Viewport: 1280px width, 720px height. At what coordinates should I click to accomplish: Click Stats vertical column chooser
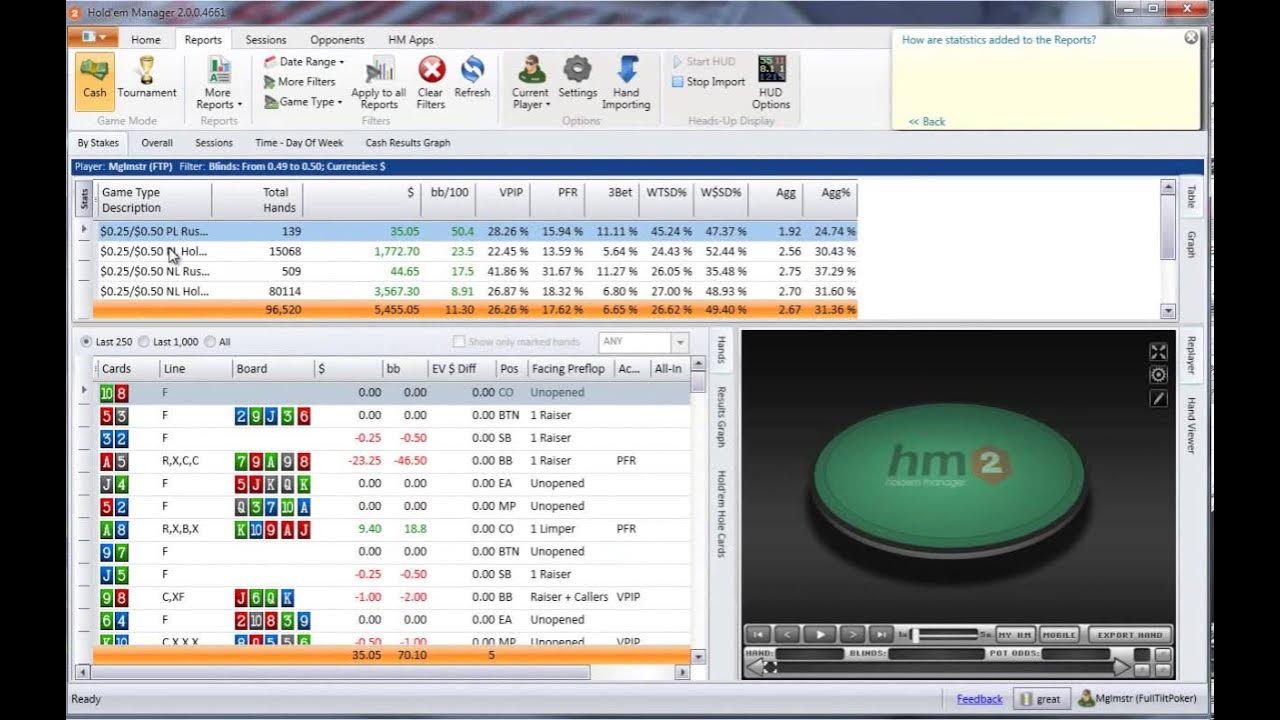click(x=84, y=200)
